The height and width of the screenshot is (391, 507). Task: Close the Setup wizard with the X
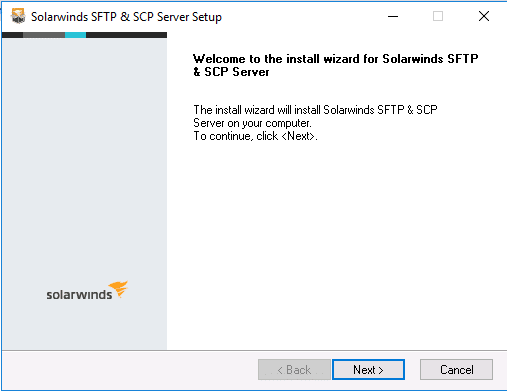[x=484, y=16]
